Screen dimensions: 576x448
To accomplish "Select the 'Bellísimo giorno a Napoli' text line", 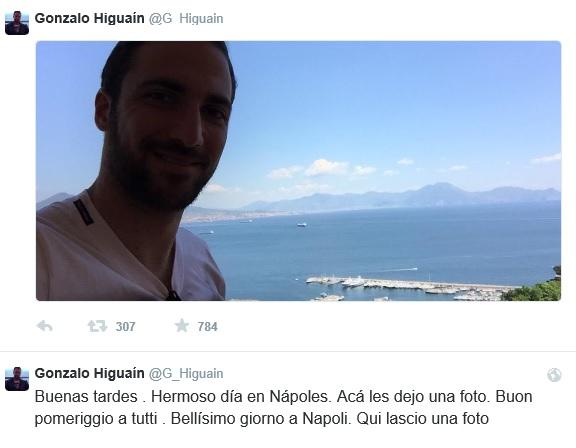I will [x=262, y=419].
